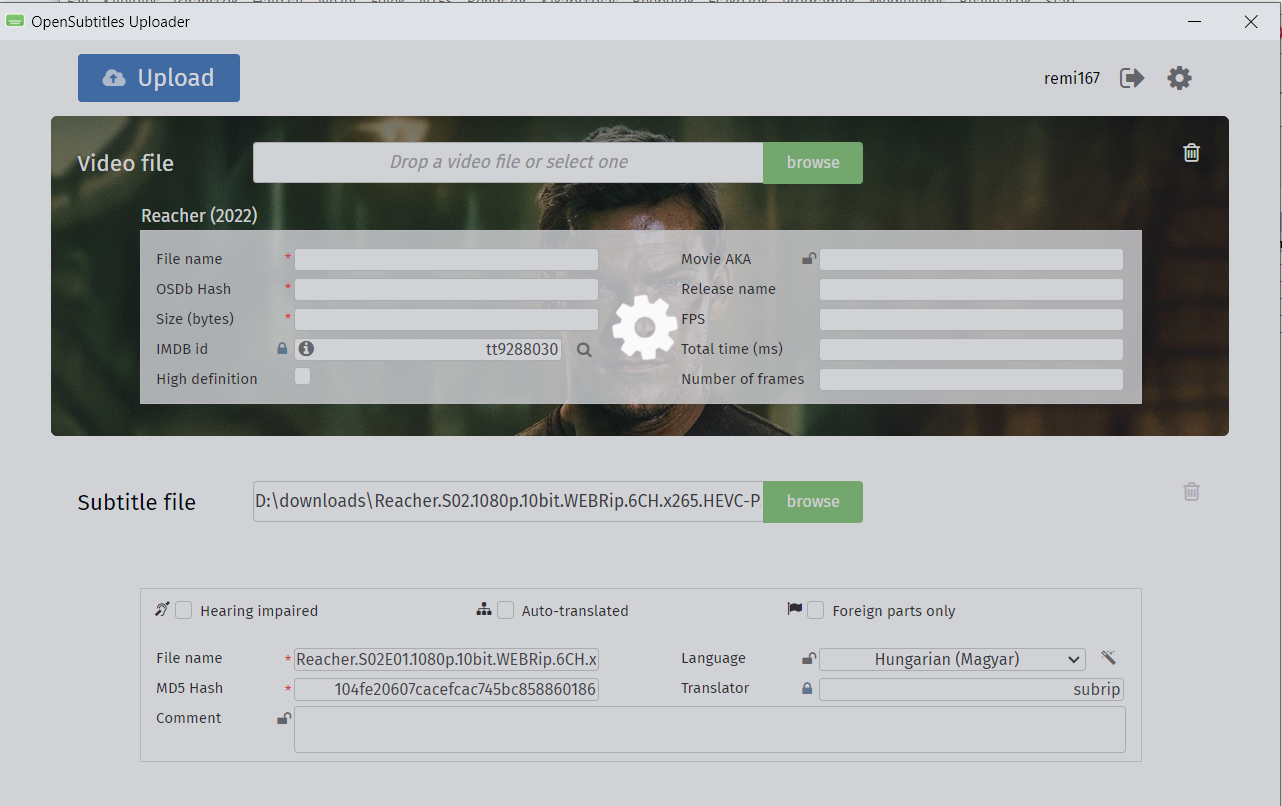Click the subtitle file path field
This screenshot has height=806, width=1282.
tap(508, 501)
